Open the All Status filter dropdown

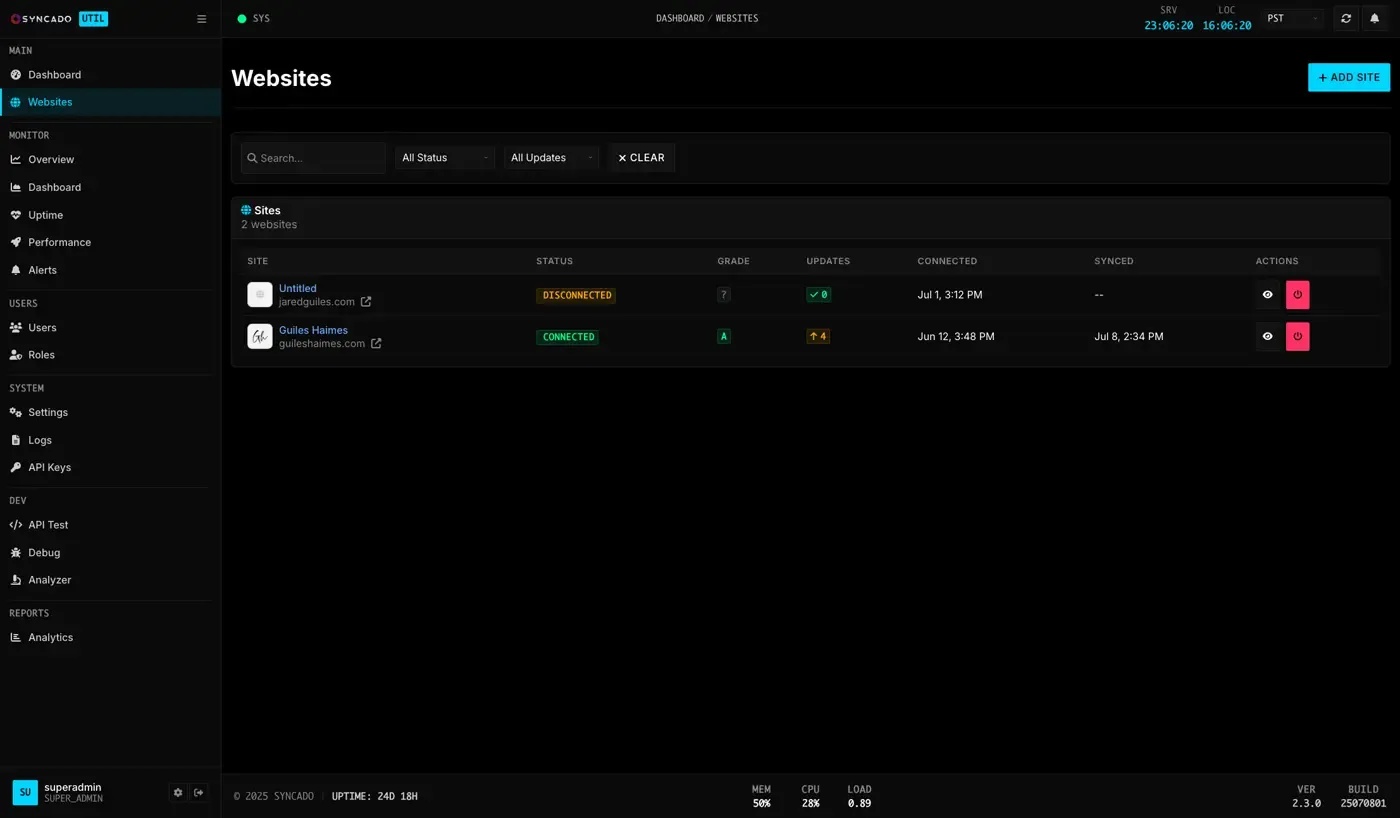click(x=445, y=158)
